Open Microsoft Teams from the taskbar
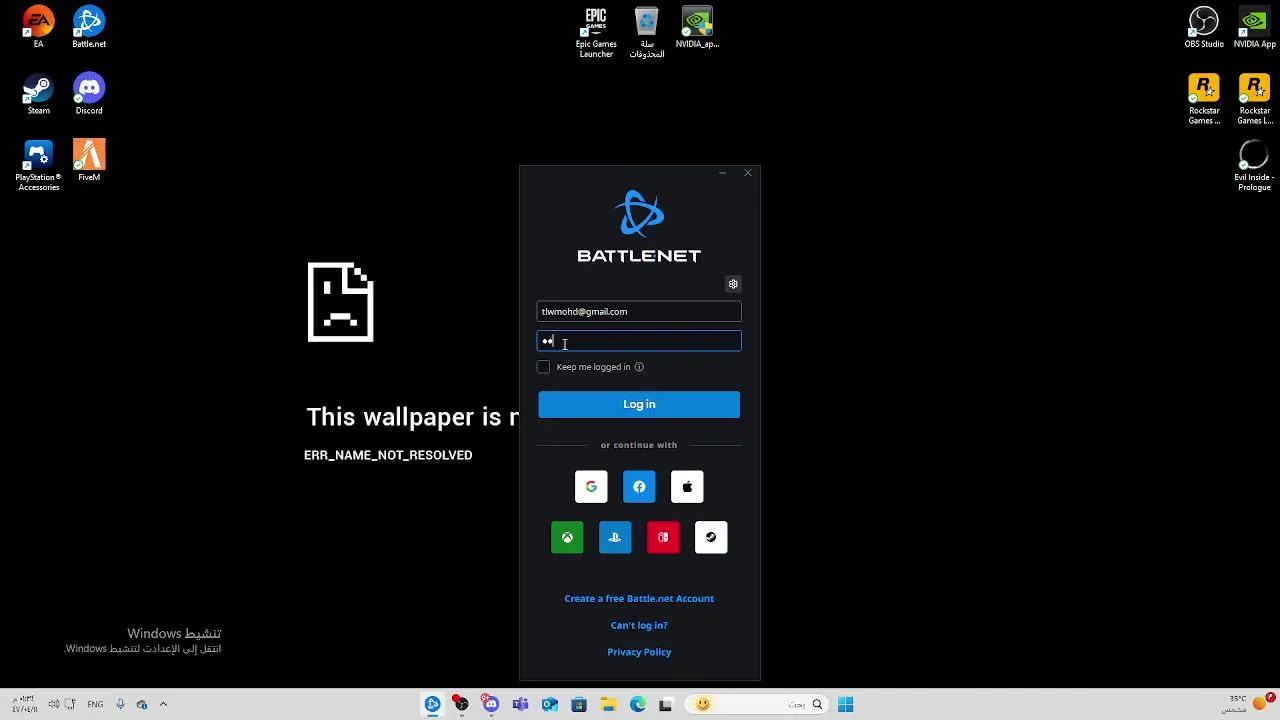The height and width of the screenshot is (720, 1280). (520, 705)
